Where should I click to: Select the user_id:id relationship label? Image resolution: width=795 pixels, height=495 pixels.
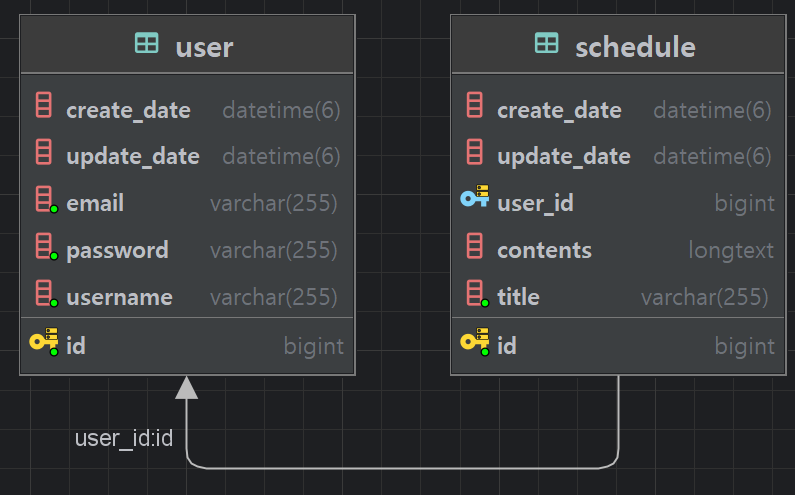pyautogui.click(x=124, y=438)
